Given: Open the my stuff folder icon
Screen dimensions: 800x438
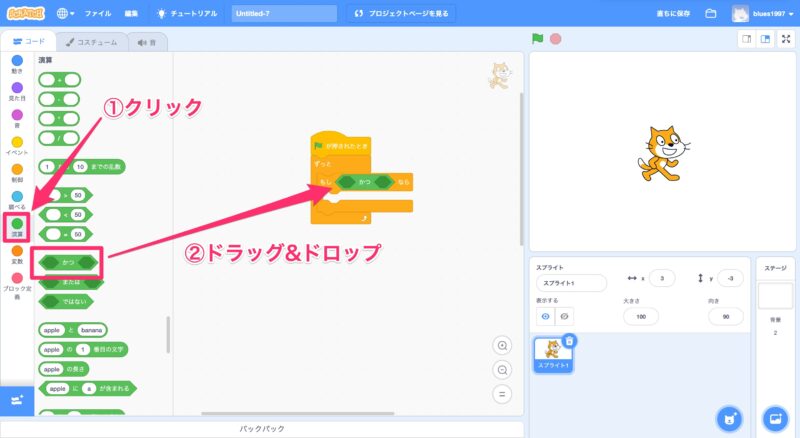Looking at the screenshot, I should [x=711, y=14].
